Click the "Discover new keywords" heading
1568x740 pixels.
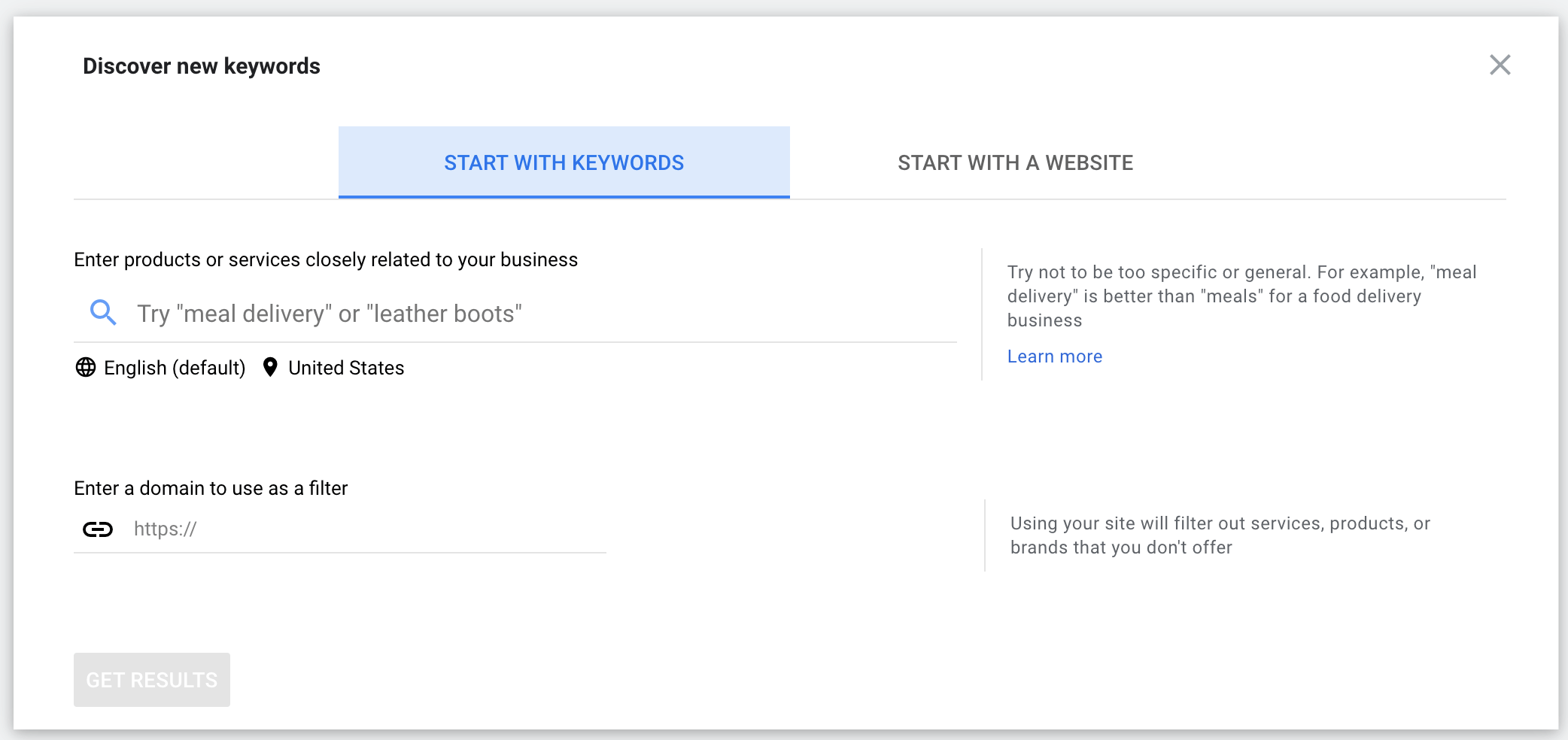(202, 66)
